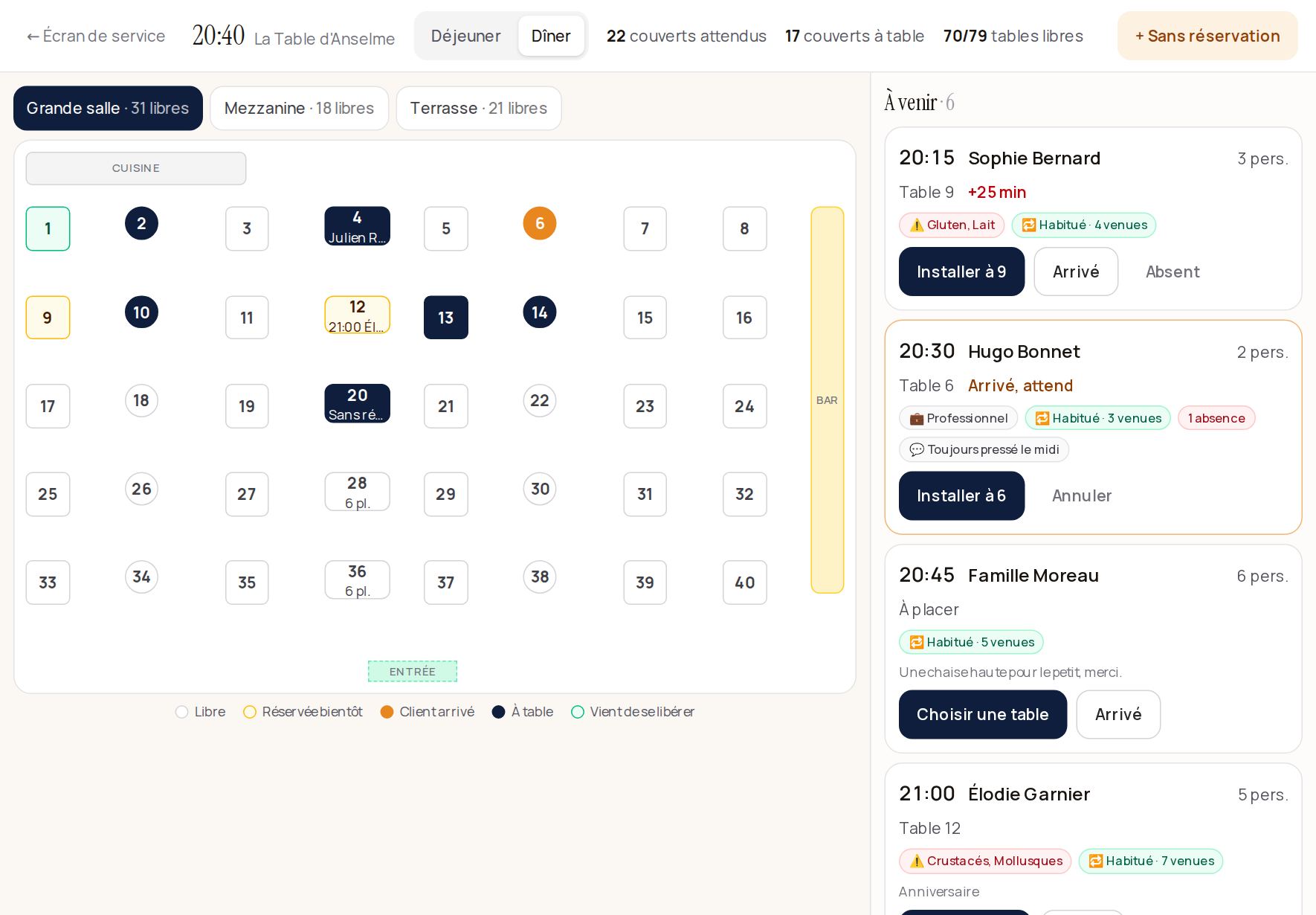Select free round table 34

coord(141,577)
